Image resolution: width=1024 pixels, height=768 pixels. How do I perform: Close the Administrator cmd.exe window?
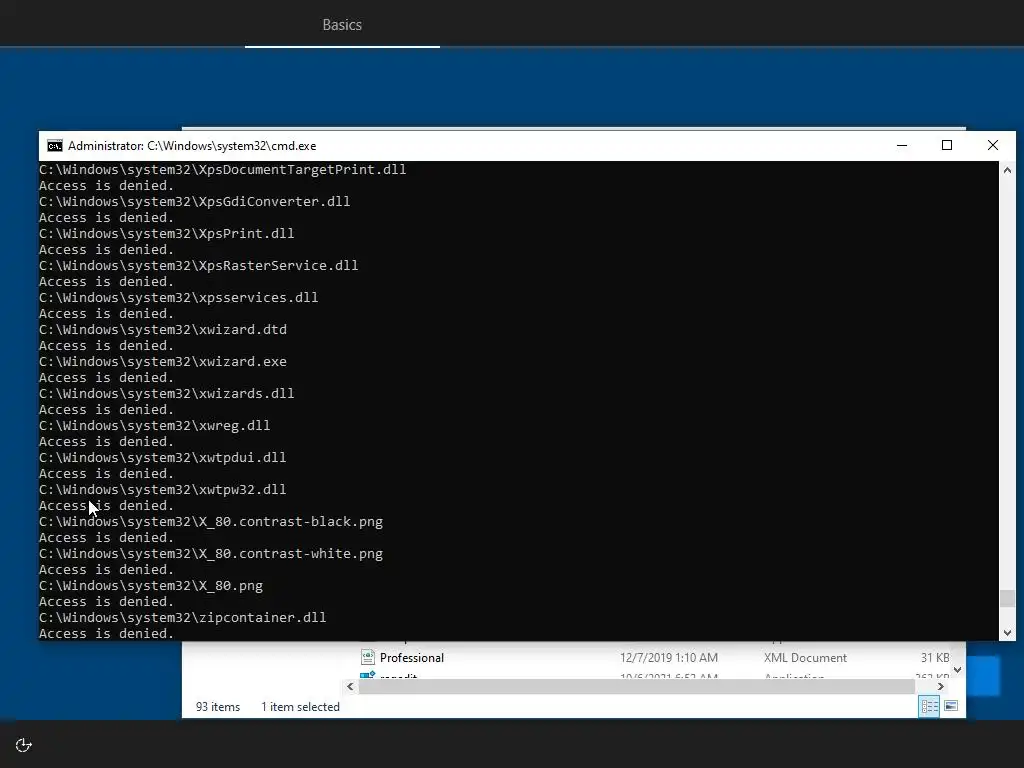click(993, 146)
